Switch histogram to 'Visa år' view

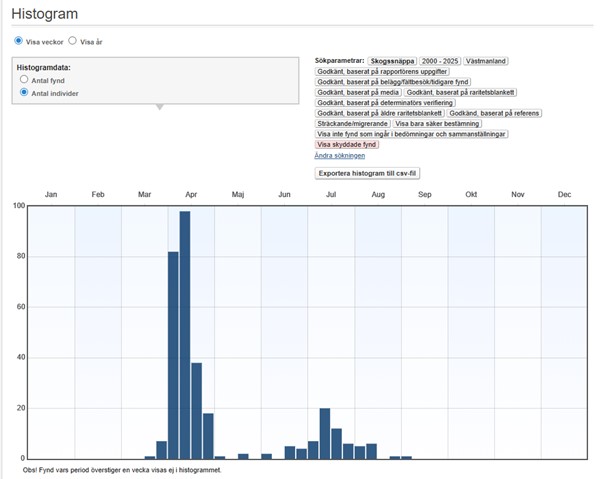click(x=72, y=41)
